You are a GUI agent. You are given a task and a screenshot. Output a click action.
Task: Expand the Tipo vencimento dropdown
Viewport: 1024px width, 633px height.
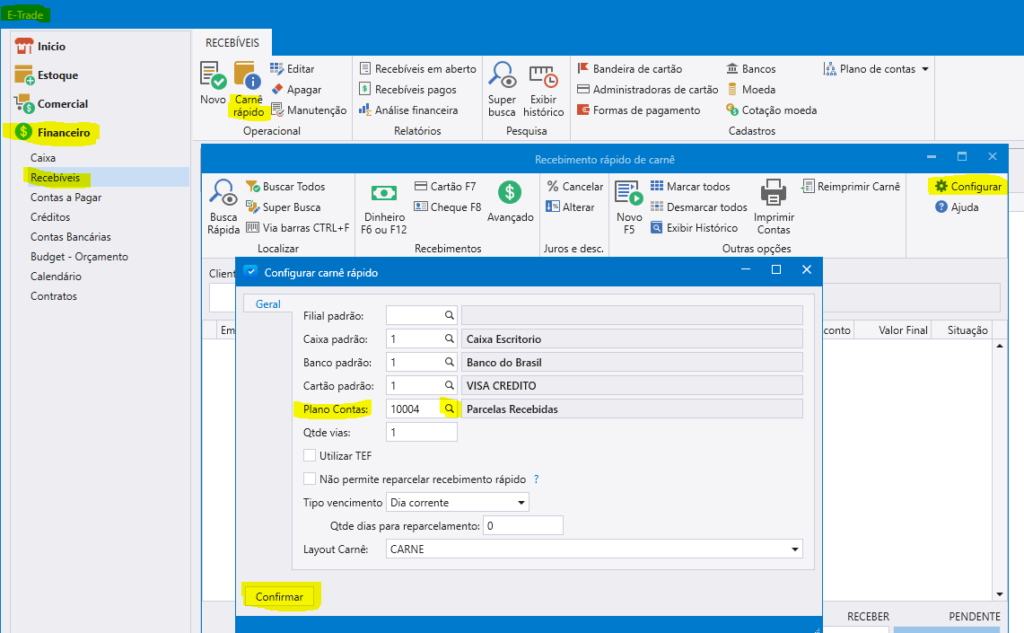click(x=521, y=502)
